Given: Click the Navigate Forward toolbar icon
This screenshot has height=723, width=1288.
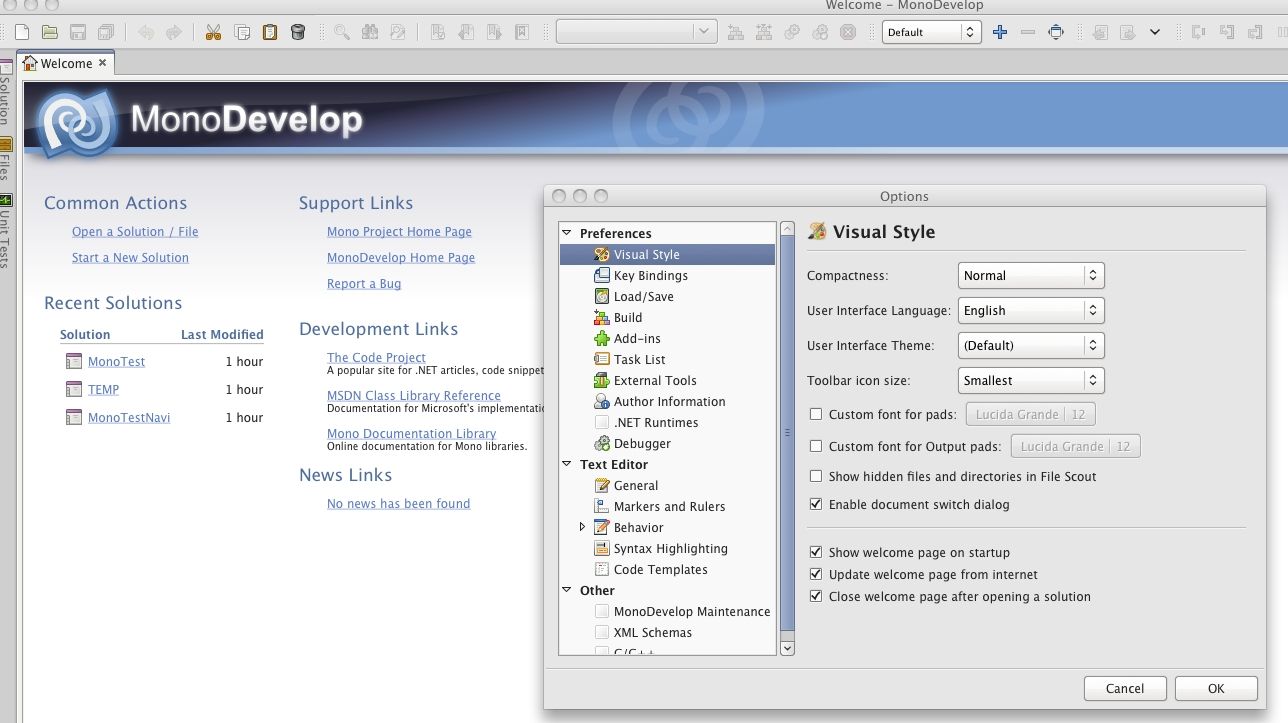Looking at the screenshot, I should (1128, 32).
